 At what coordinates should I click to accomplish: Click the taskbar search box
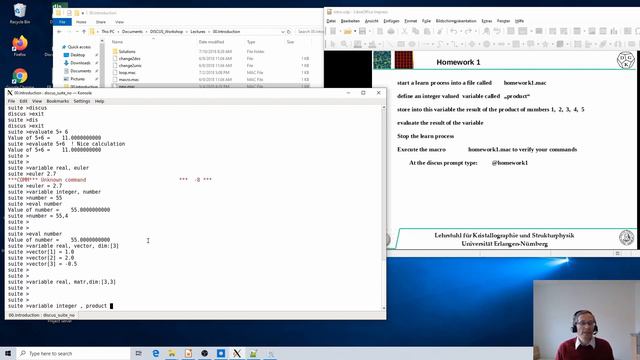pos(73,353)
